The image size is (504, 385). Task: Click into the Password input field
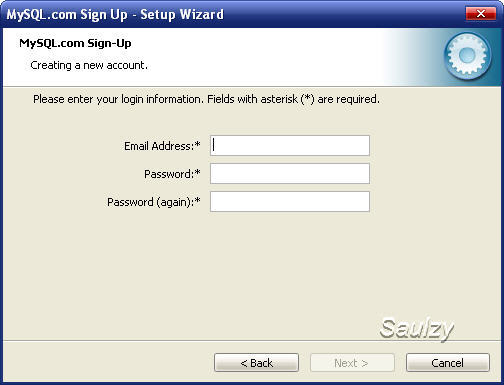click(290, 173)
